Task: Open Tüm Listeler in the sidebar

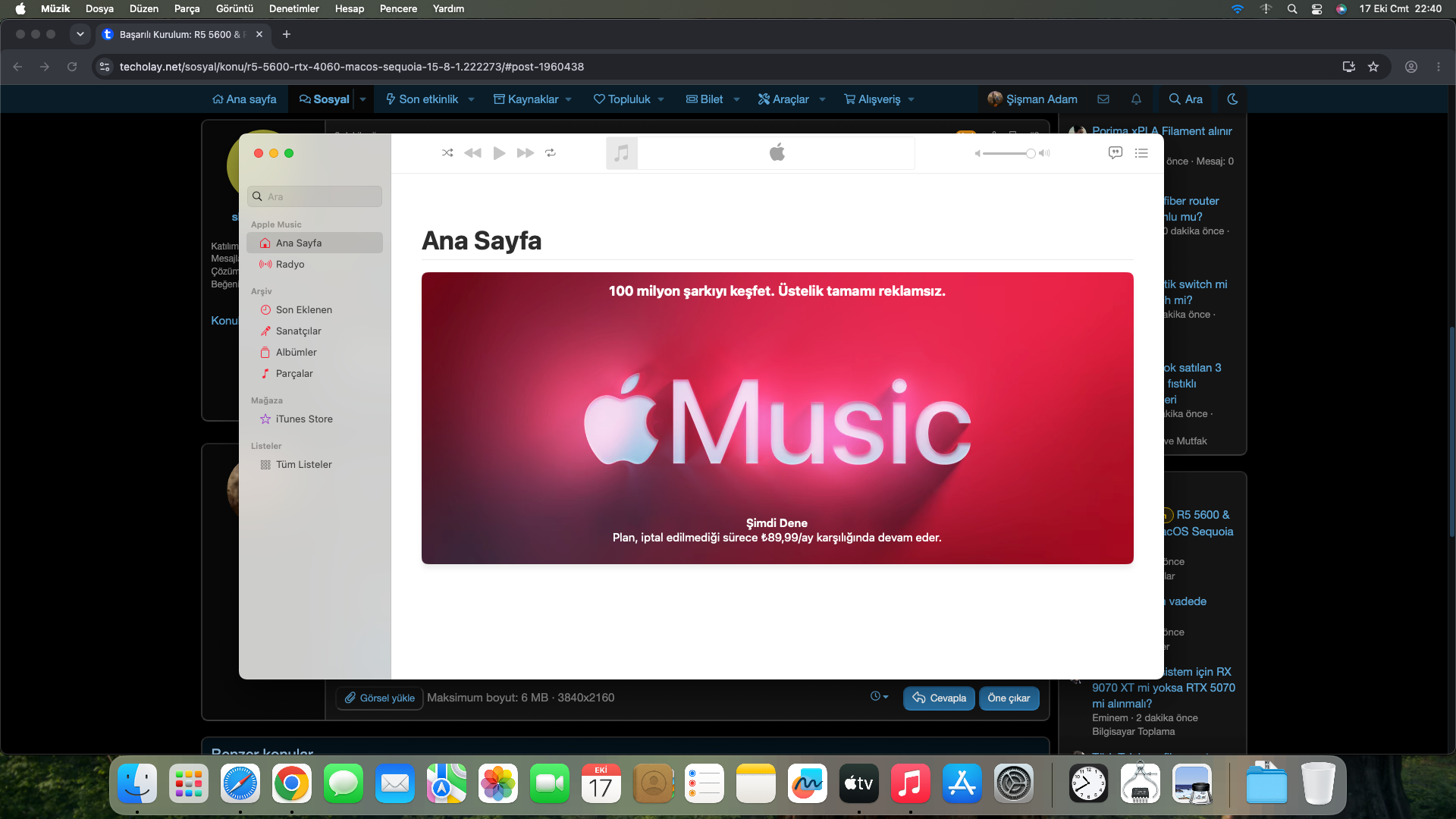Action: 315,464
